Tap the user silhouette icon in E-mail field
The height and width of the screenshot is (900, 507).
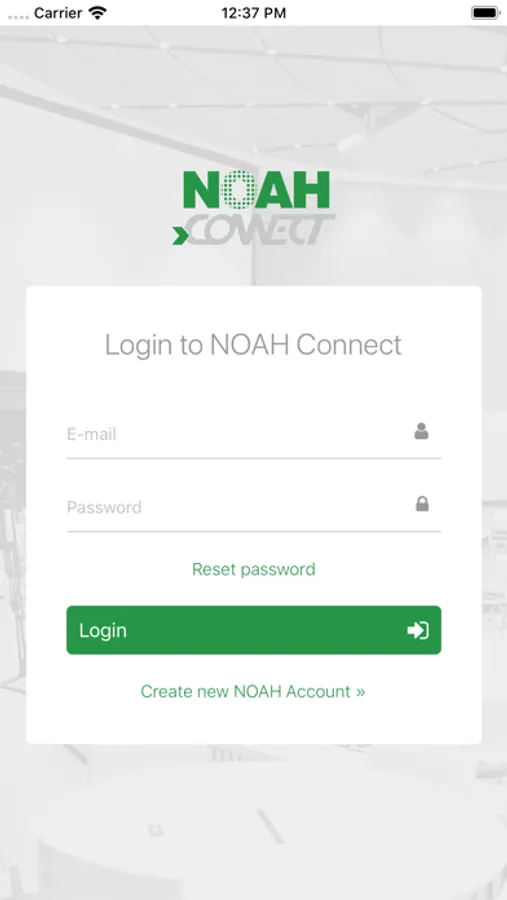point(421,431)
